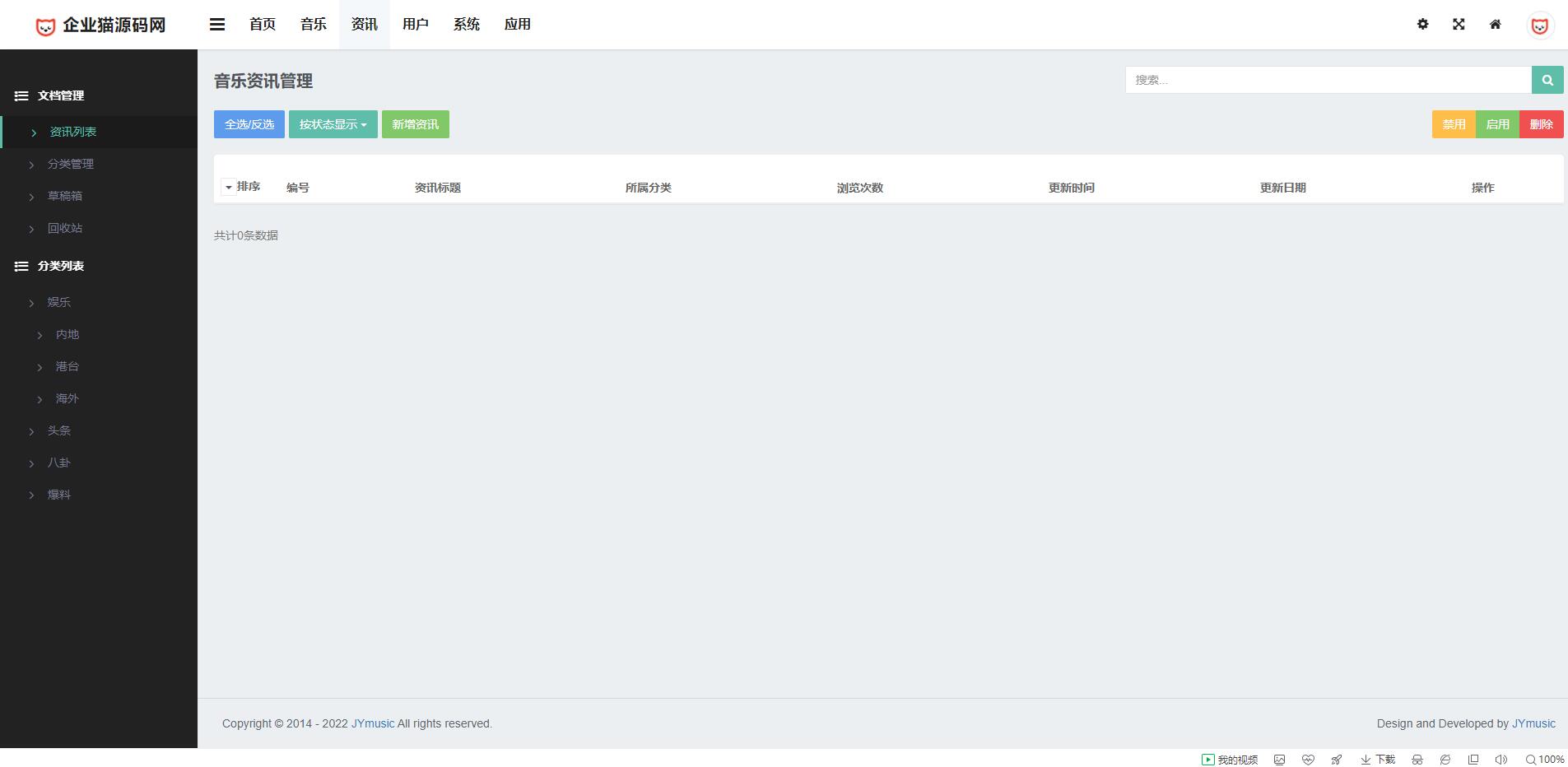Image resolution: width=1568 pixels, height=767 pixels.
Task: Select the 资讯 top menu
Action: coord(365,25)
